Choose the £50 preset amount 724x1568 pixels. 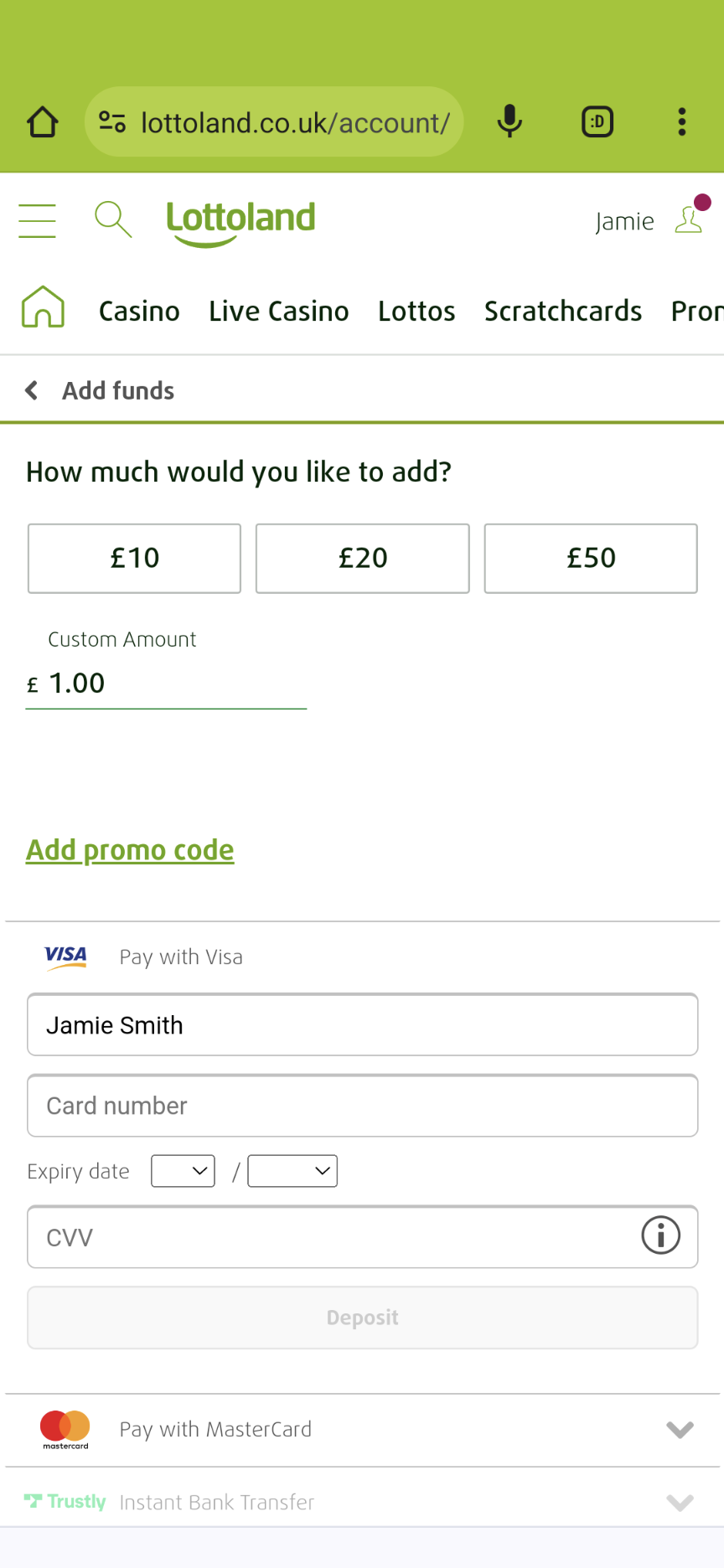pyautogui.click(x=591, y=559)
